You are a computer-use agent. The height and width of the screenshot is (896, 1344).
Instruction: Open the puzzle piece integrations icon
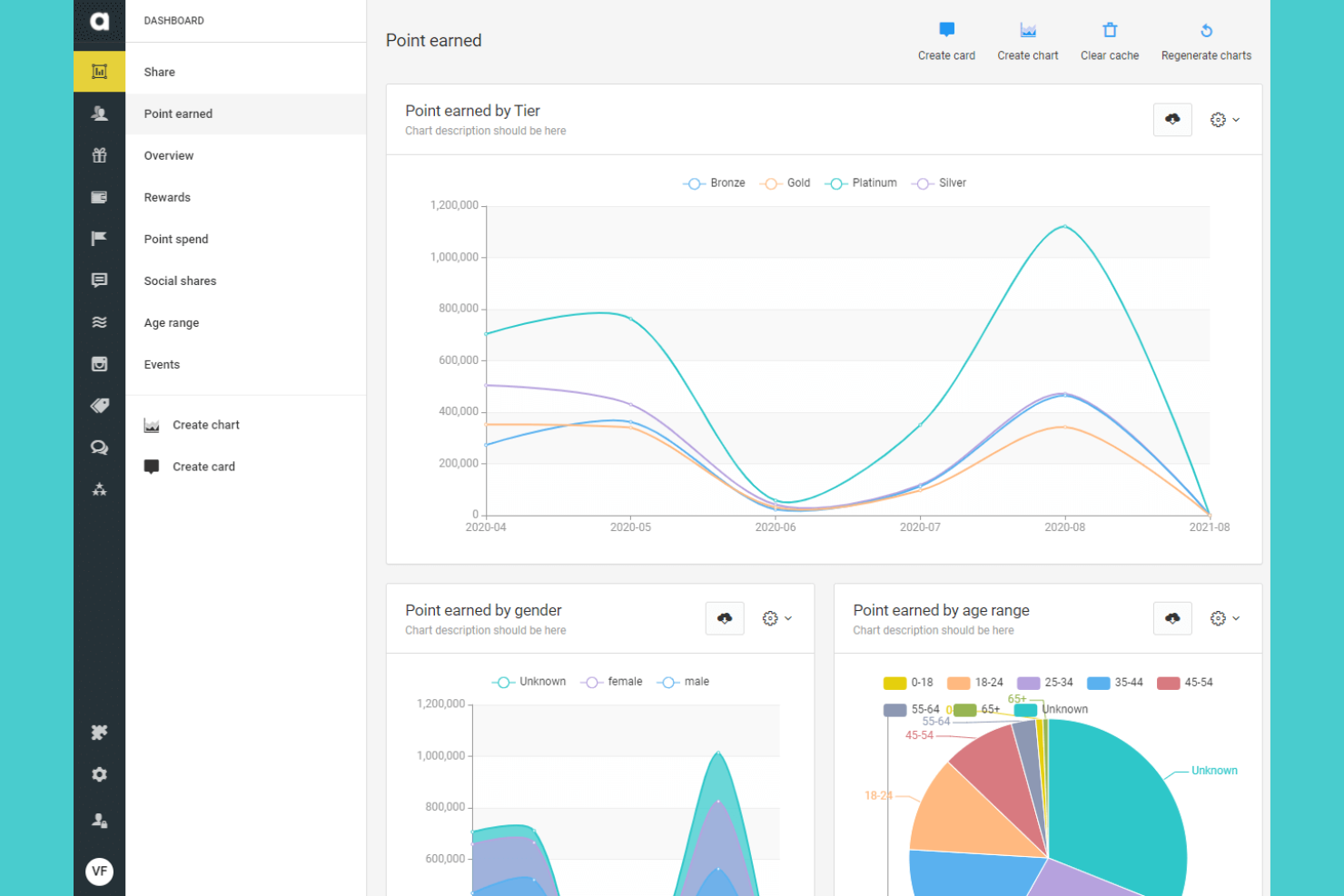(99, 733)
